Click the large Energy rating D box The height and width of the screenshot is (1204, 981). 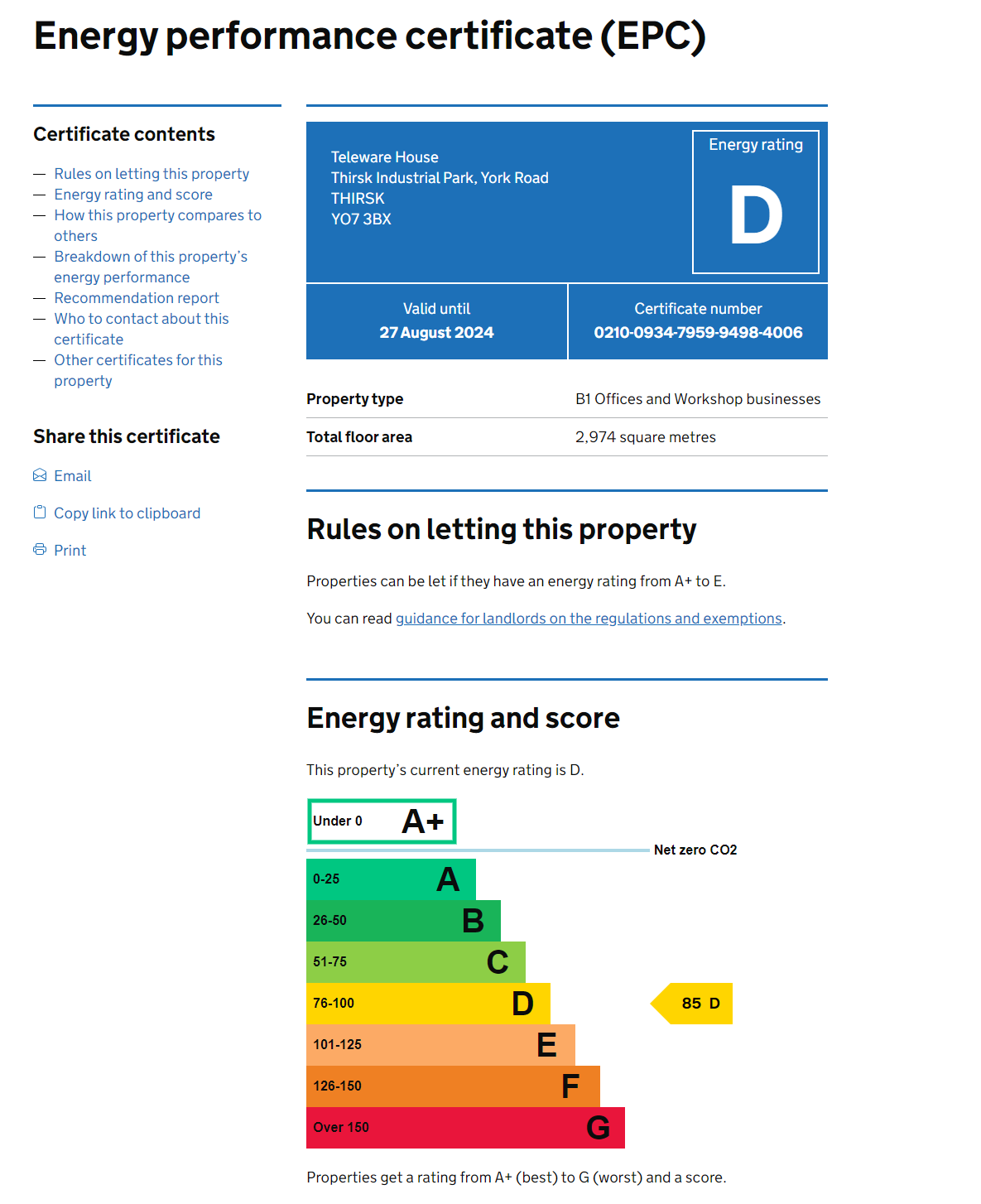[755, 202]
